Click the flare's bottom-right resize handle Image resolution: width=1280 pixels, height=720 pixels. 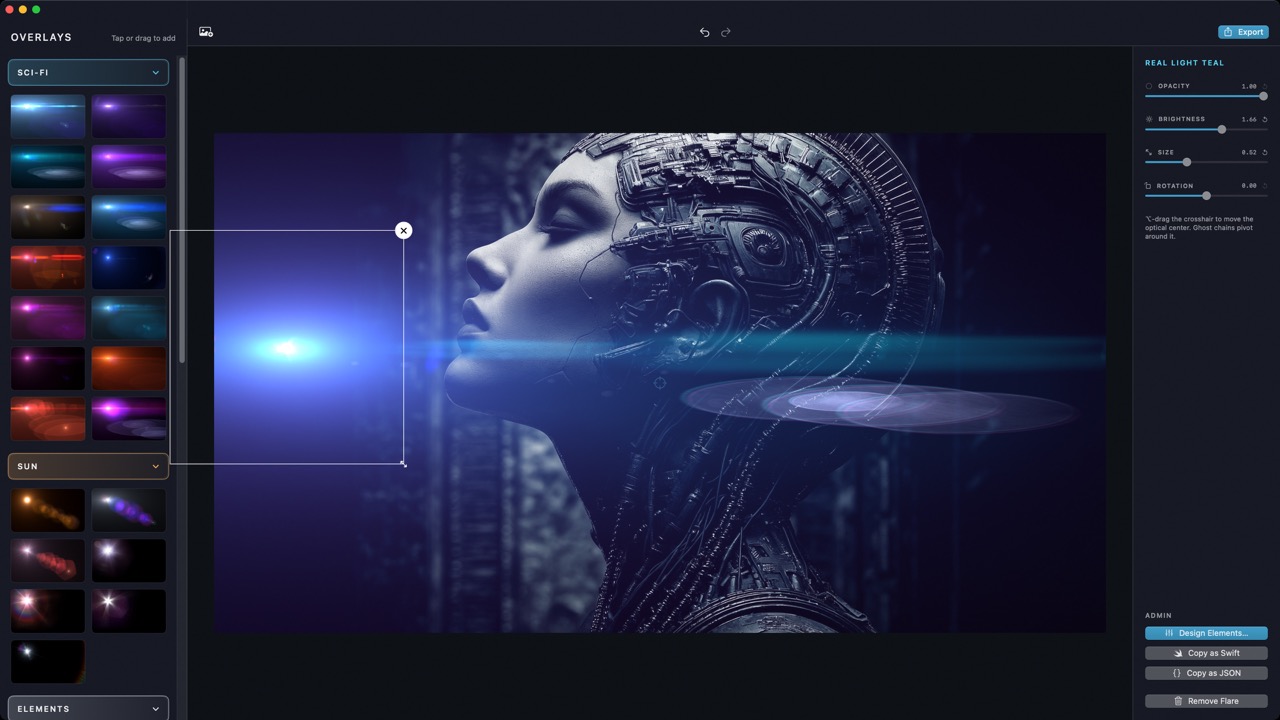(x=403, y=463)
